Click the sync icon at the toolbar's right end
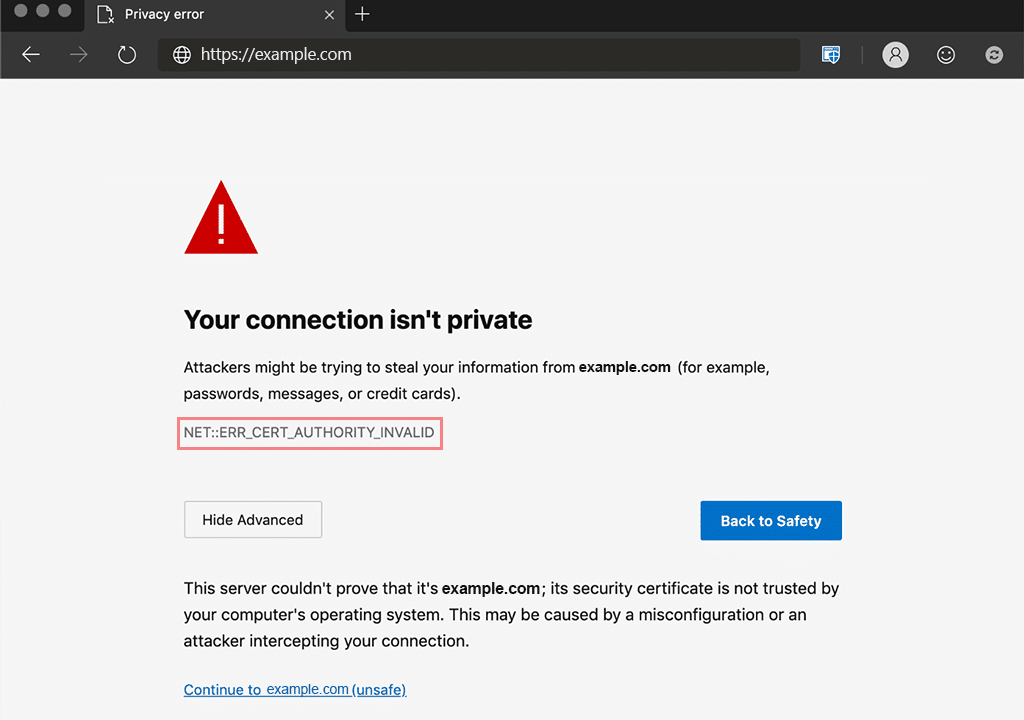This screenshot has width=1024, height=720. [993, 55]
